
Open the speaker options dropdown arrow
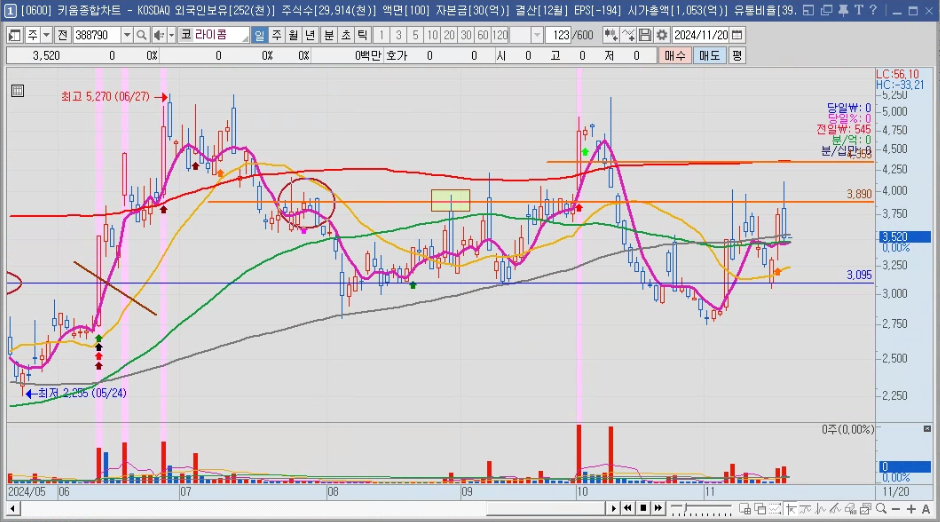[x=171, y=35]
